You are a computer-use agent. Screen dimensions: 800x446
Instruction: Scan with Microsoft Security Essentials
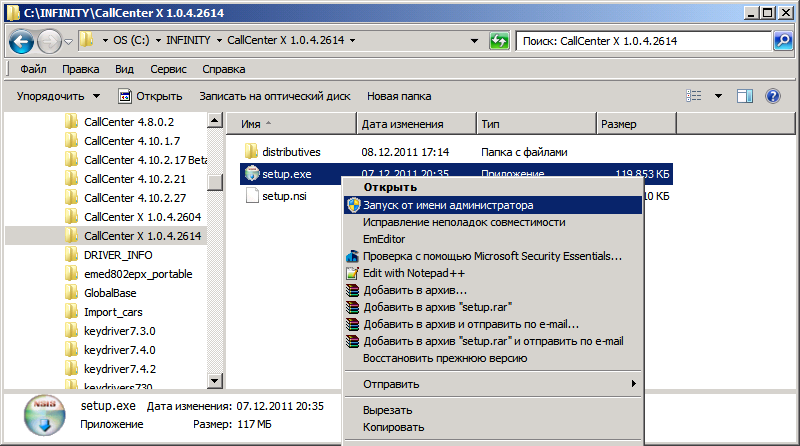[493, 256]
